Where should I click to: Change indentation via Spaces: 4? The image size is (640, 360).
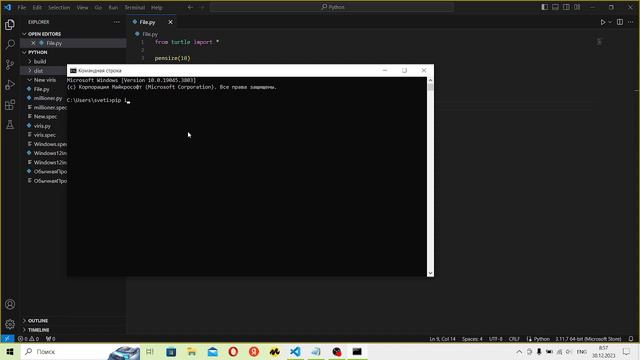coord(472,339)
